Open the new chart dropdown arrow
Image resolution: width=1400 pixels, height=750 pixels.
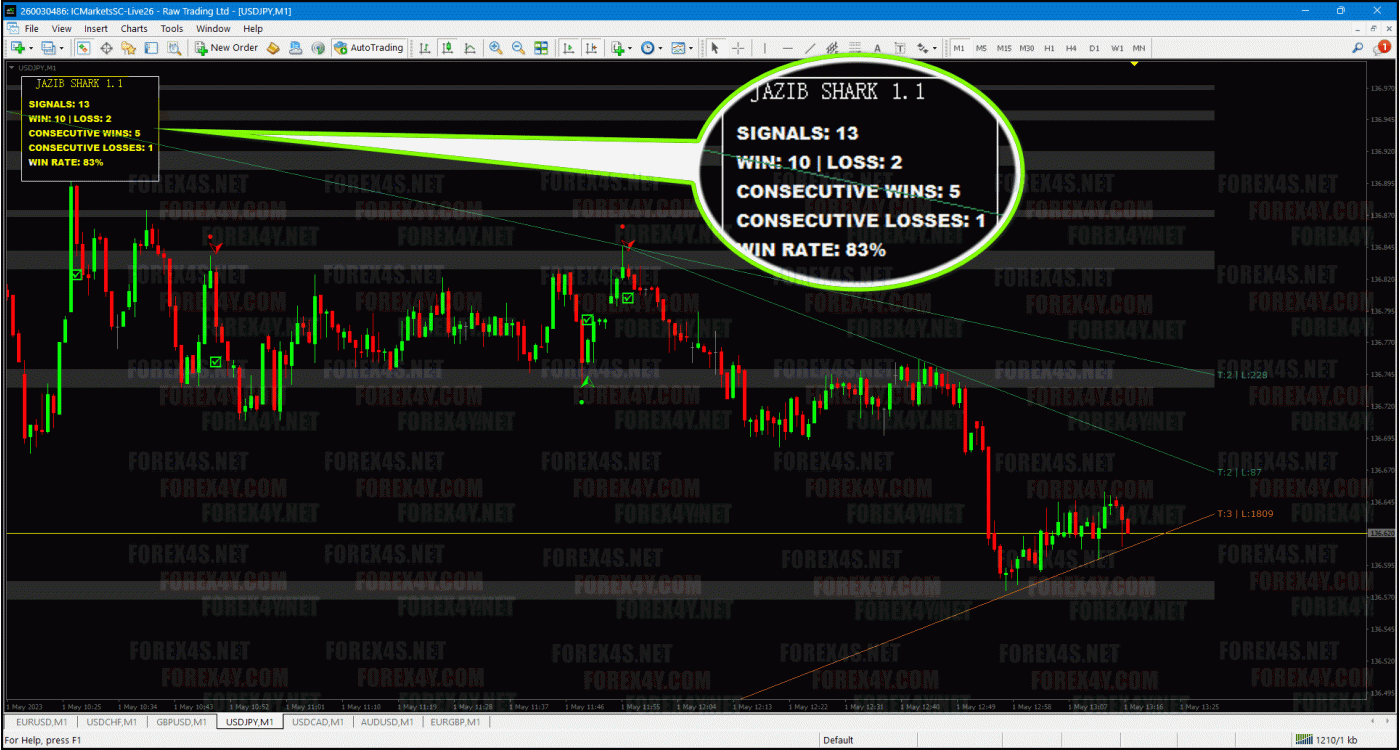(x=31, y=48)
